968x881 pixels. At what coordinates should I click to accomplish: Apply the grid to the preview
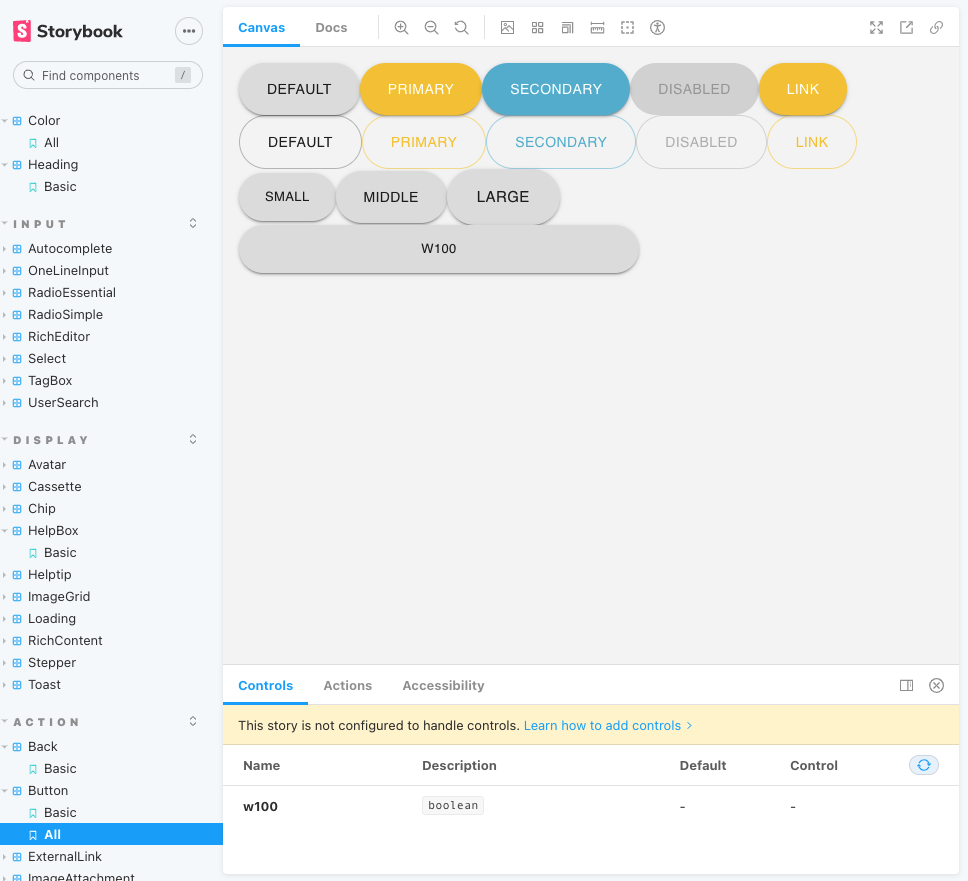click(x=538, y=28)
